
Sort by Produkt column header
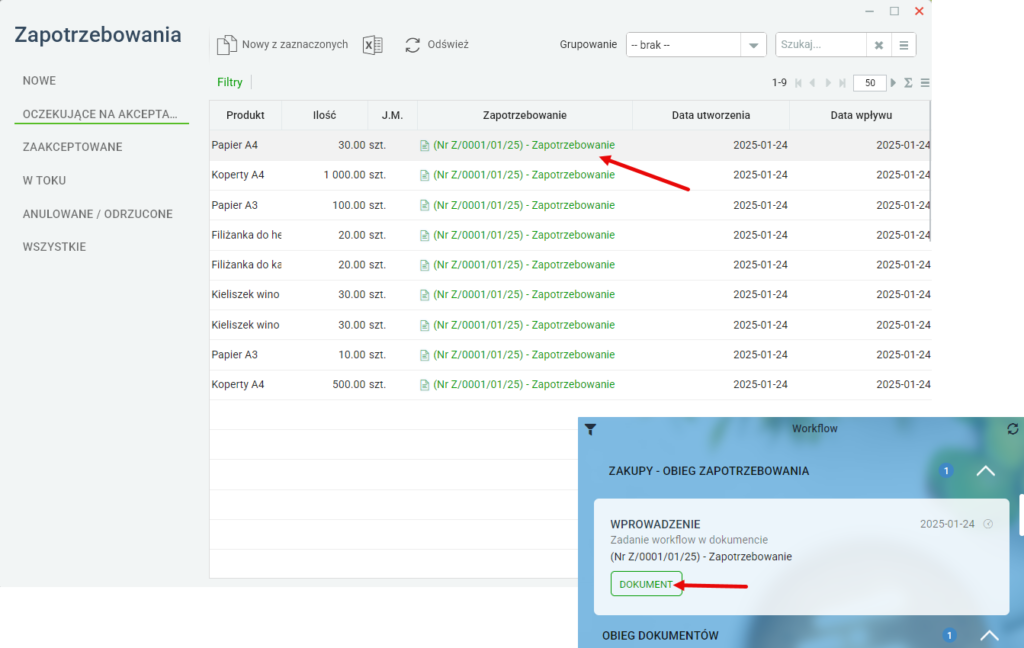pyautogui.click(x=246, y=115)
